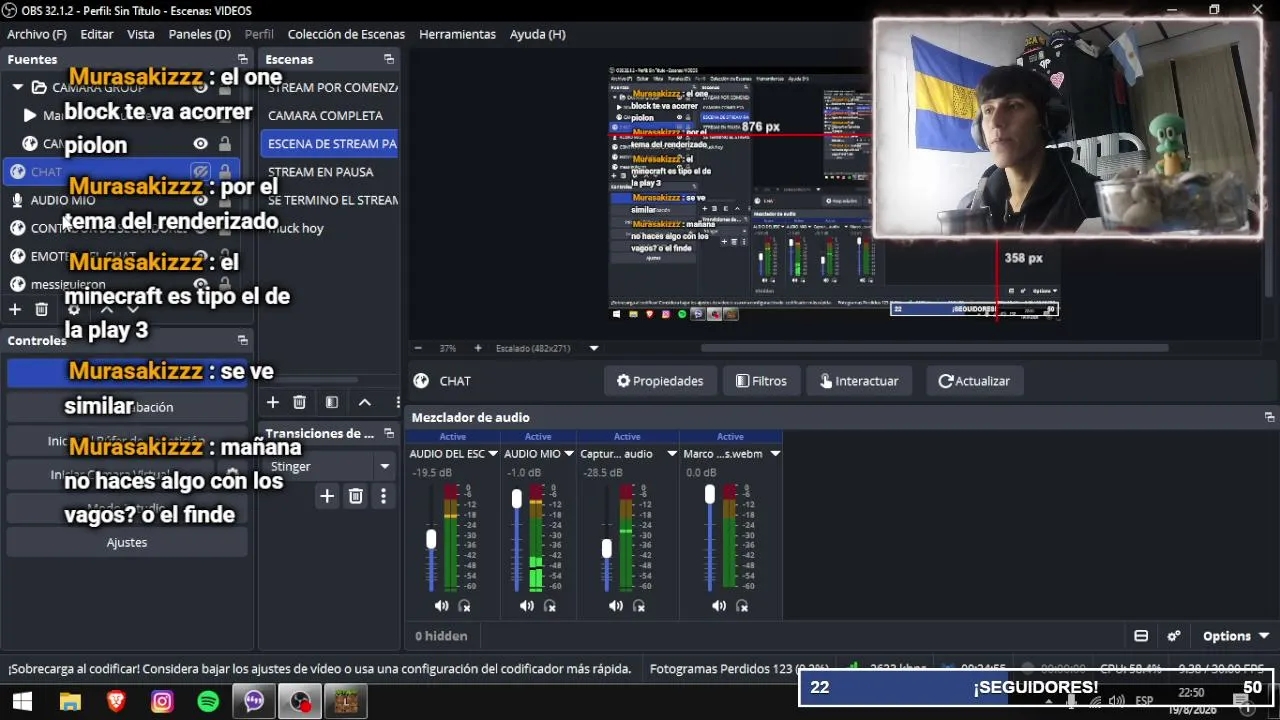Mute the Marco ...s.webm mixer channel
This screenshot has width=1280, height=720.
719,606
